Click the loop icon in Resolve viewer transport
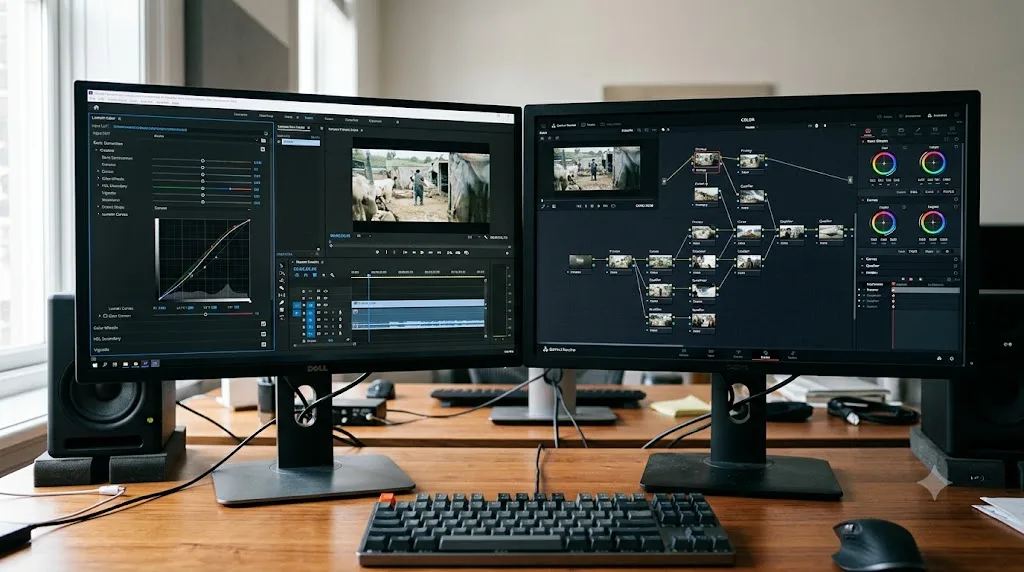The height and width of the screenshot is (572, 1024). (613, 206)
